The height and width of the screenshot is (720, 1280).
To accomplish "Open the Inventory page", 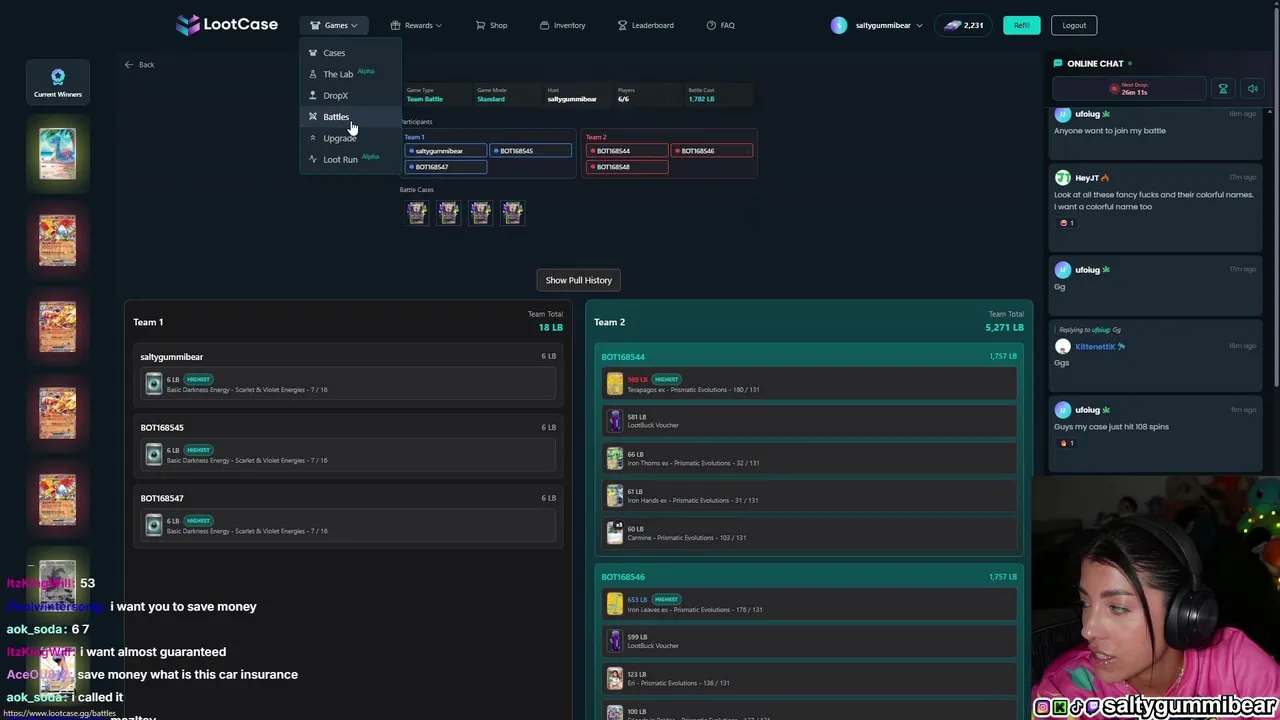I will (563, 25).
